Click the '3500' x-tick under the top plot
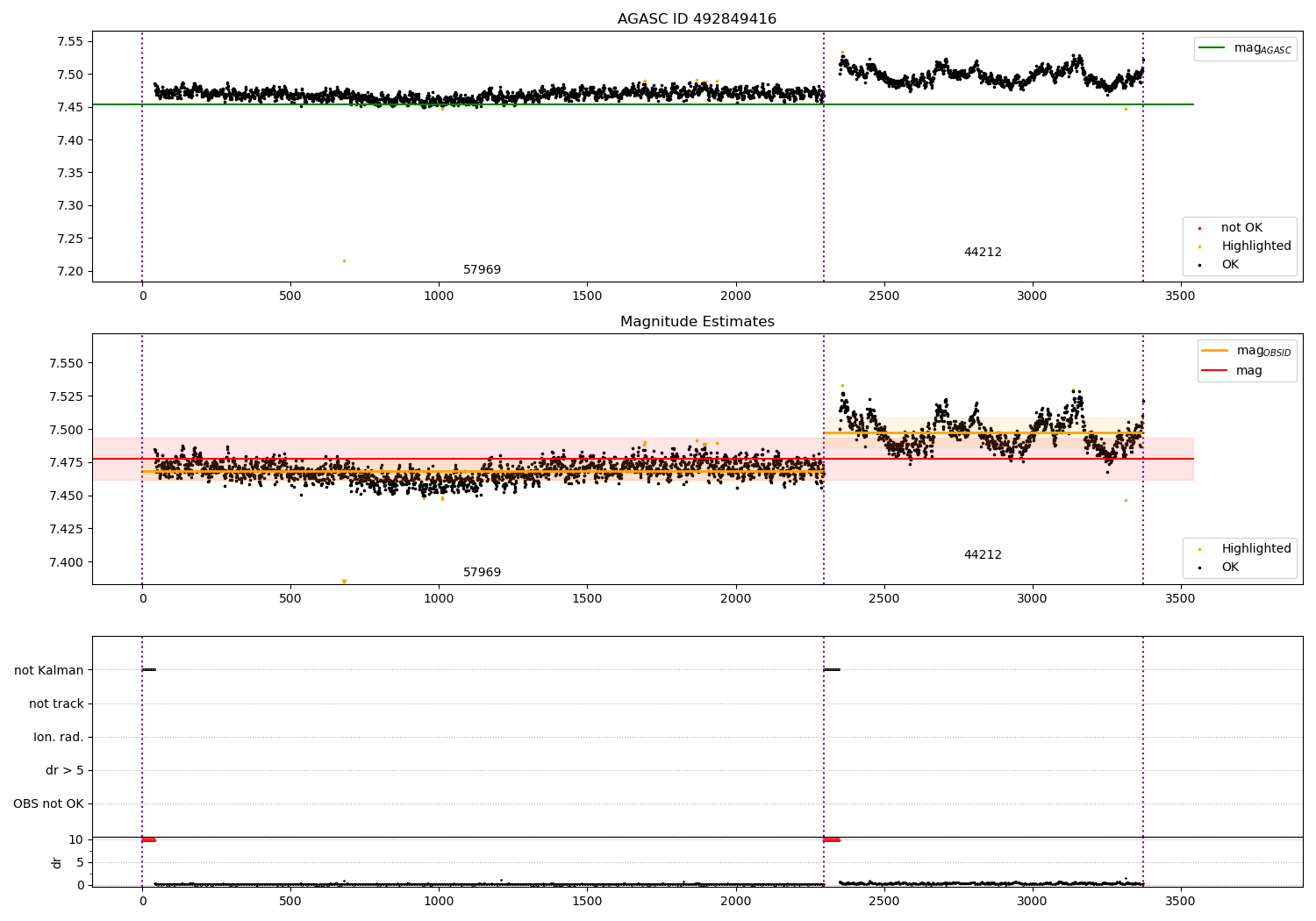1316x921 pixels. point(1180,296)
